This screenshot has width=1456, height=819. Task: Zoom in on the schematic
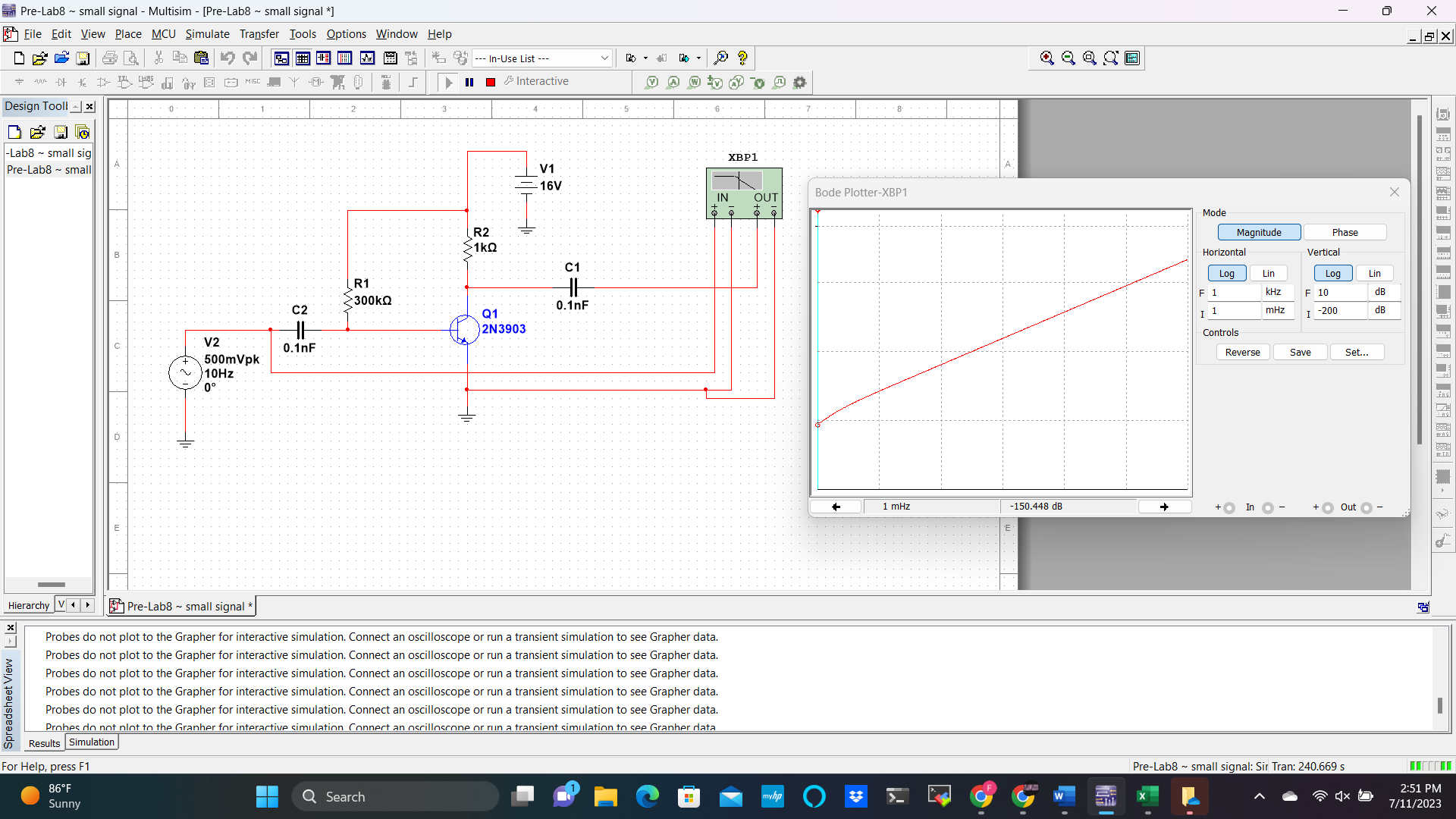(x=1047, y=58)
